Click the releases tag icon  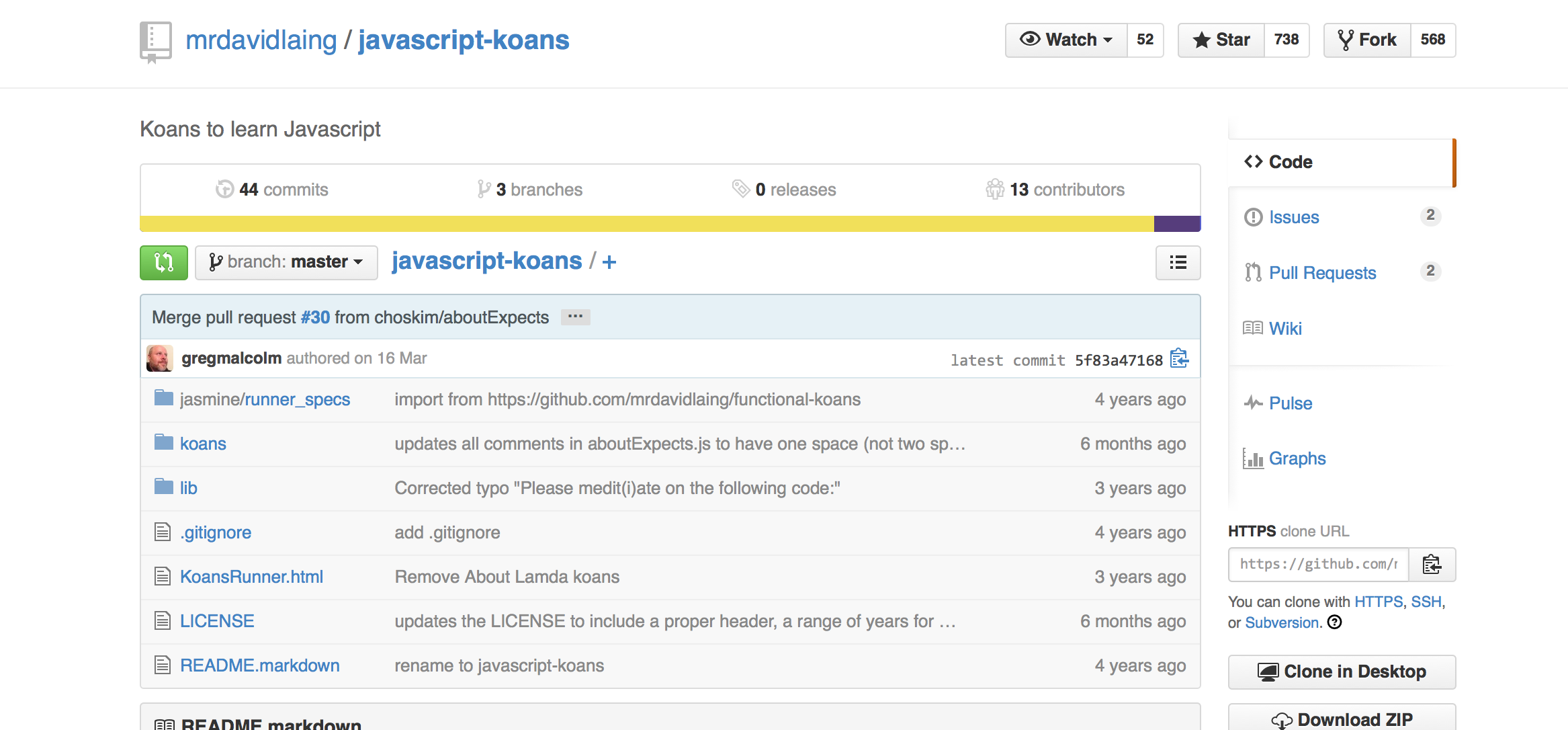point(740,189)
